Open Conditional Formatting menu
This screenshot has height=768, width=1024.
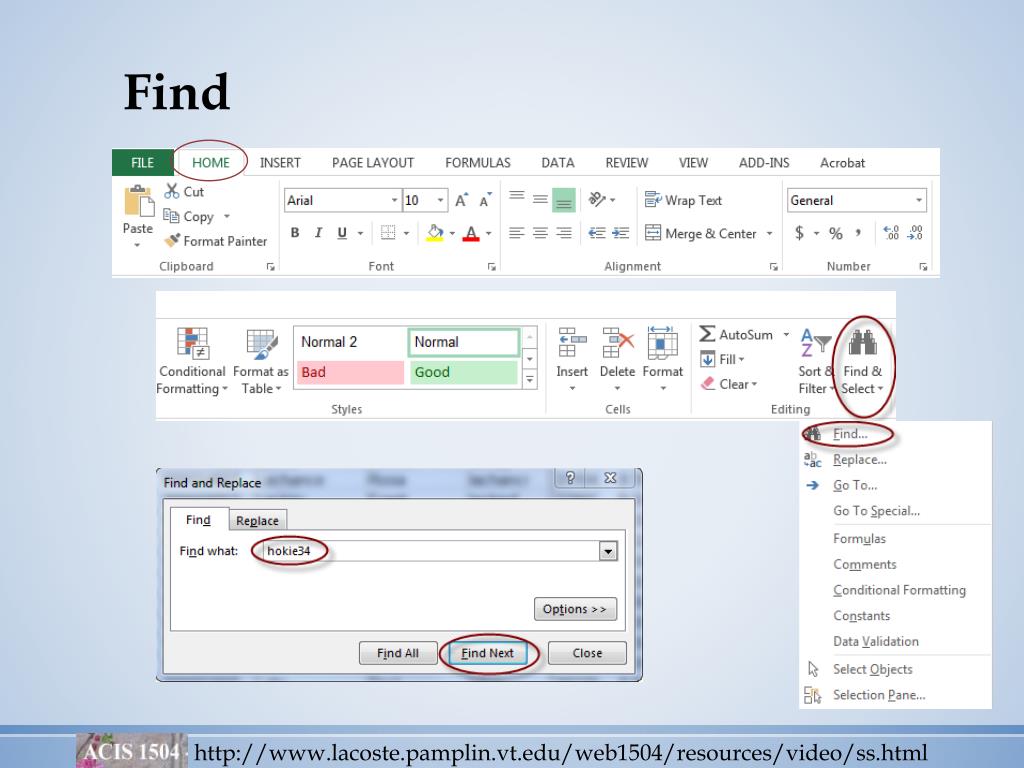192,361
